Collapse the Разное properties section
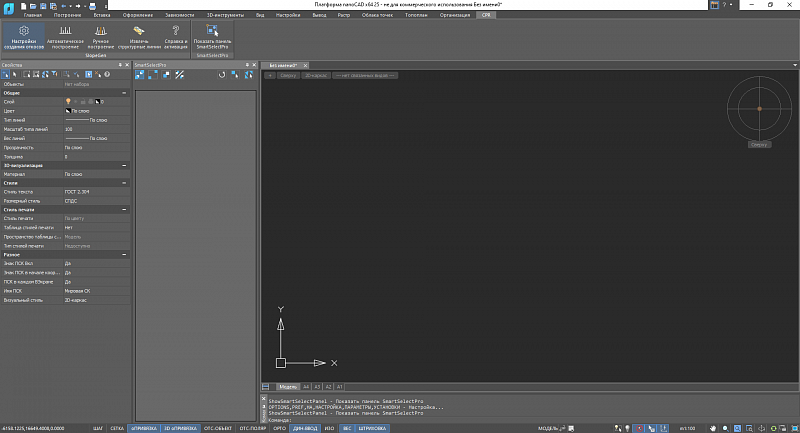Image resolution: width=800 pixels, height=433 pixels. click(x=124, y=254)
